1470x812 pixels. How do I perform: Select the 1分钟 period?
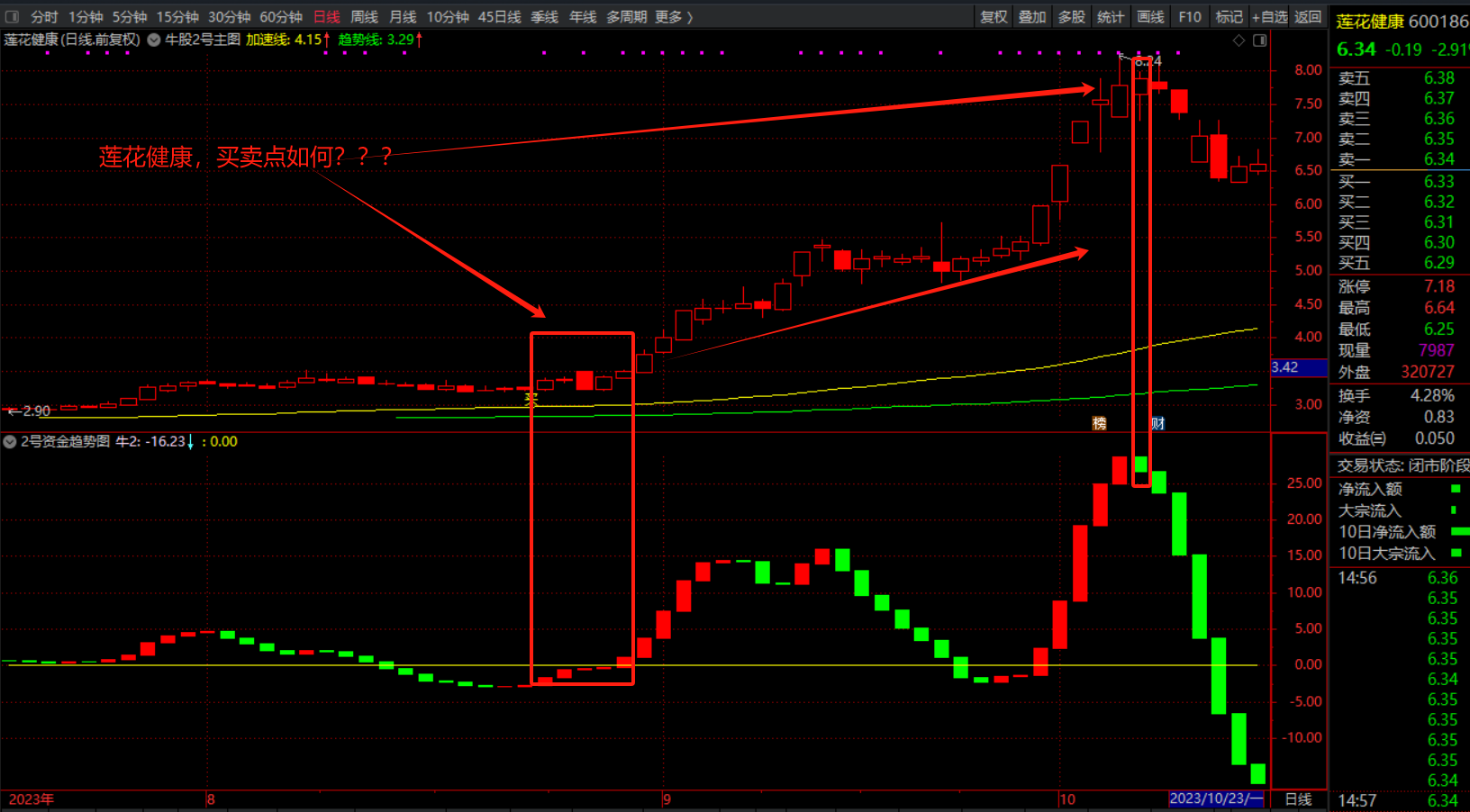86,16
